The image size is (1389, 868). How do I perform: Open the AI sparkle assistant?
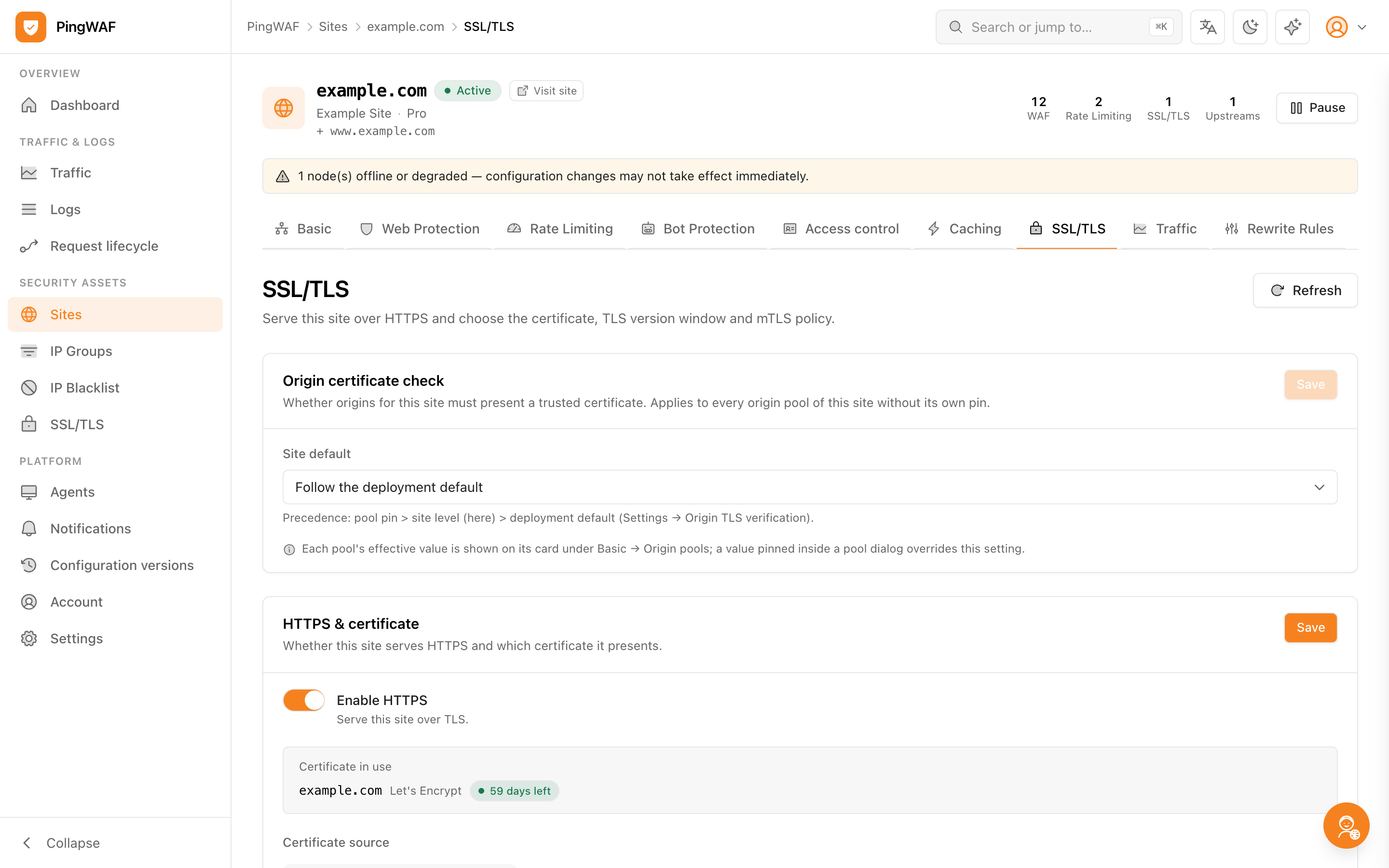(1293, 27)
